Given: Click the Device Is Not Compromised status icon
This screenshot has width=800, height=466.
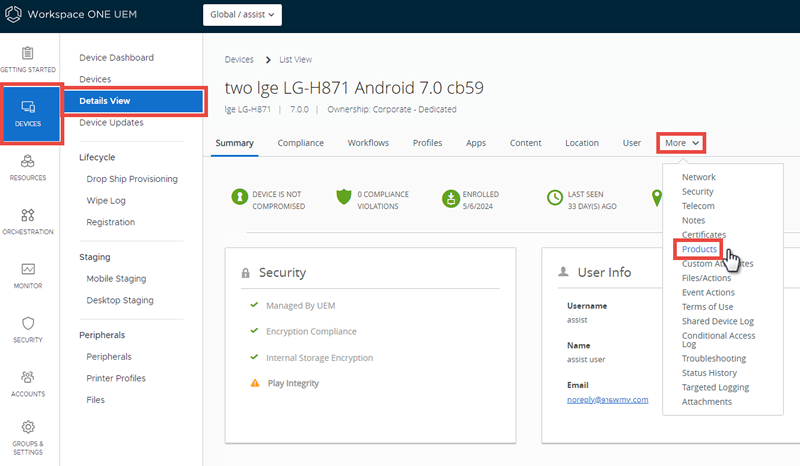Looking at the screenshot, I should coord(239,197).
